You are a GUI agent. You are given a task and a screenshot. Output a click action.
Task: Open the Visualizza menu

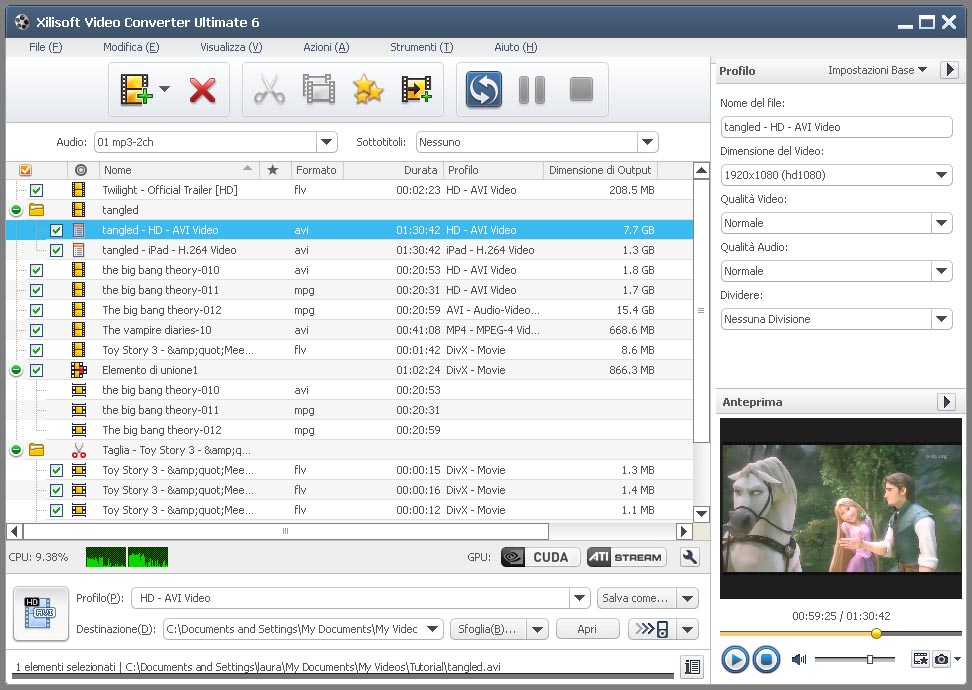pos(231,47)
